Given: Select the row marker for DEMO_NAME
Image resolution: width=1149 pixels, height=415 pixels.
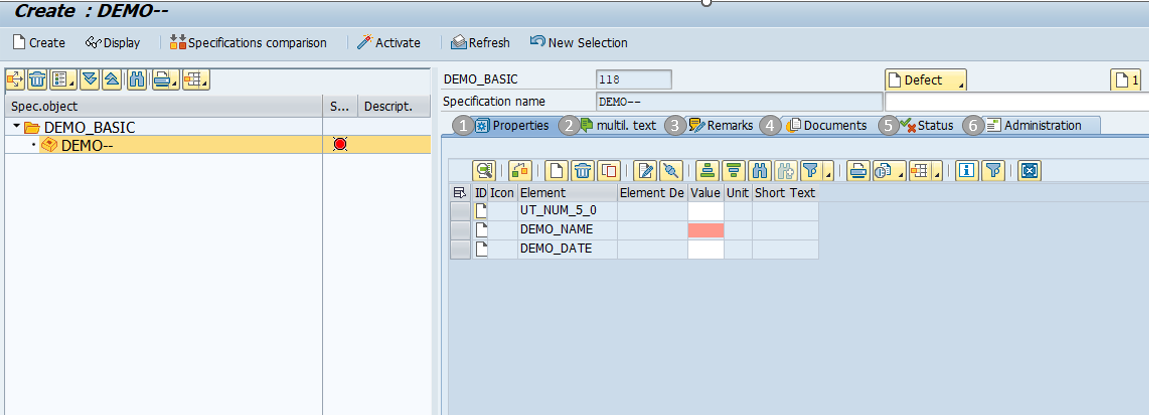Looking at the screenshot, I should pyautogui.click(x=459, y=230).
